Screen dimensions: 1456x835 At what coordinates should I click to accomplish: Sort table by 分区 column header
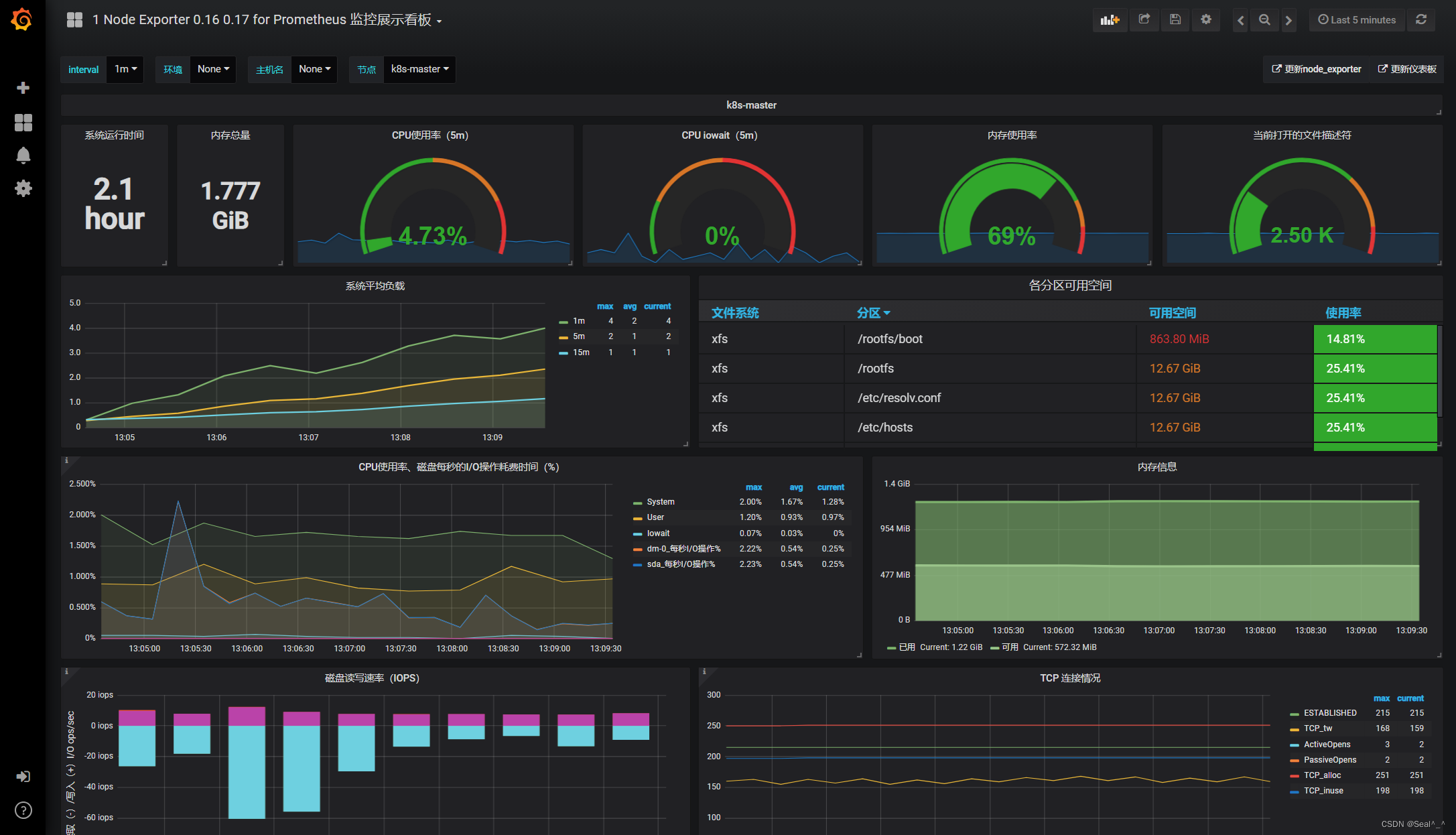click(873, 313)
